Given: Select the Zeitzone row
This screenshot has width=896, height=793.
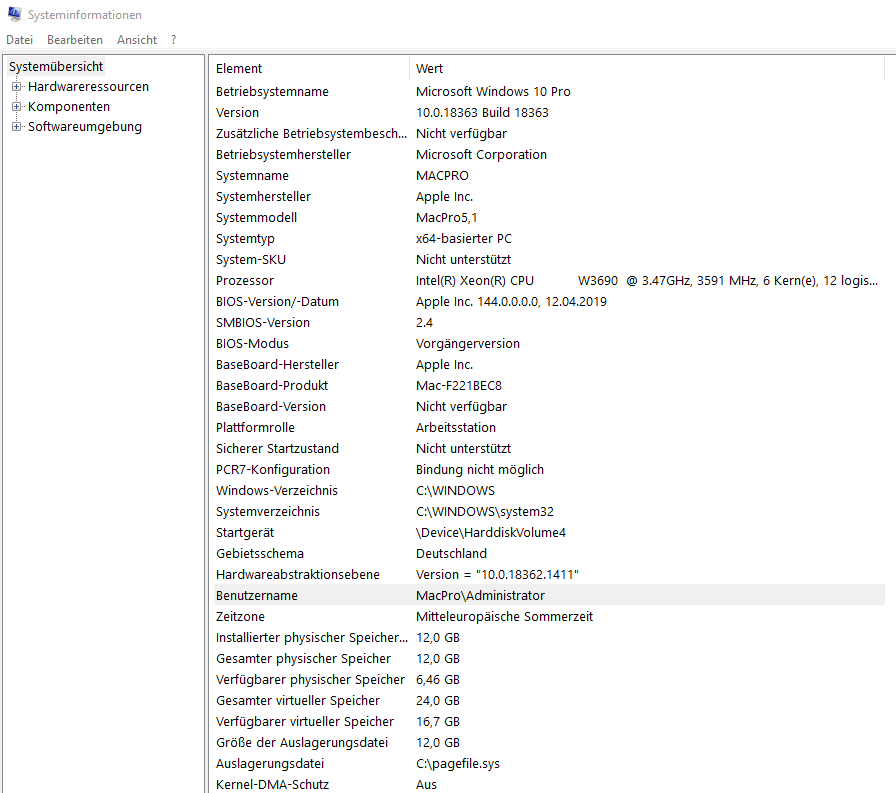Looking at the screenshot, I should click(x=549, y=617).
